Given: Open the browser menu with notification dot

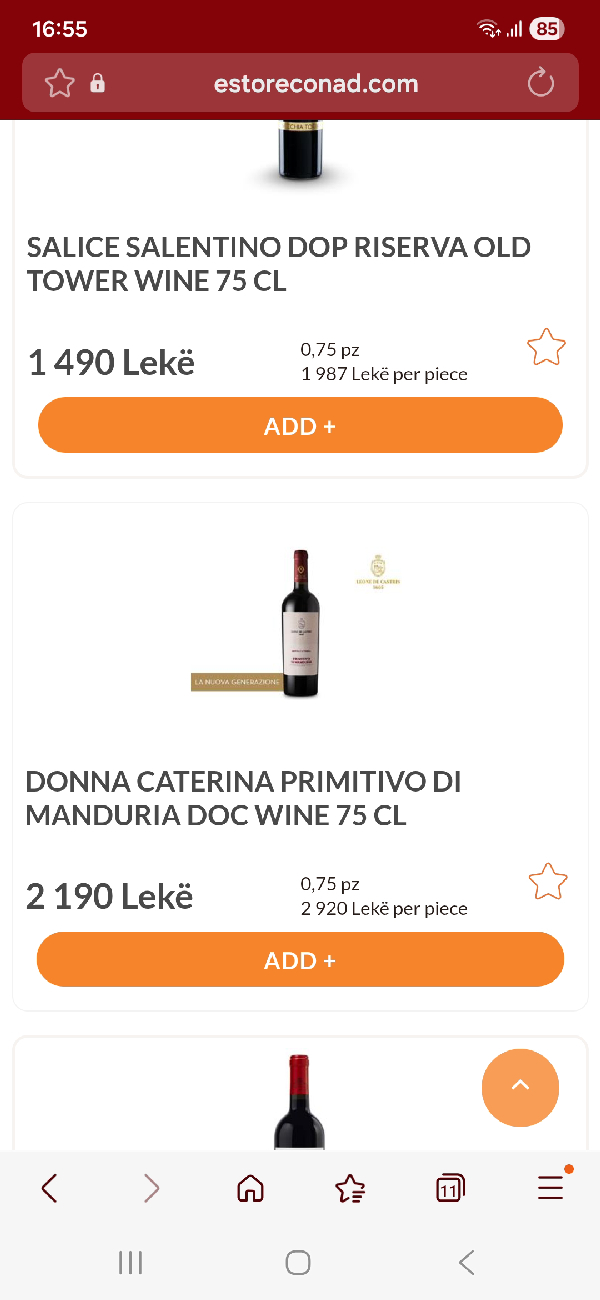Looking at the screenshot, I should coord(550,1188).
